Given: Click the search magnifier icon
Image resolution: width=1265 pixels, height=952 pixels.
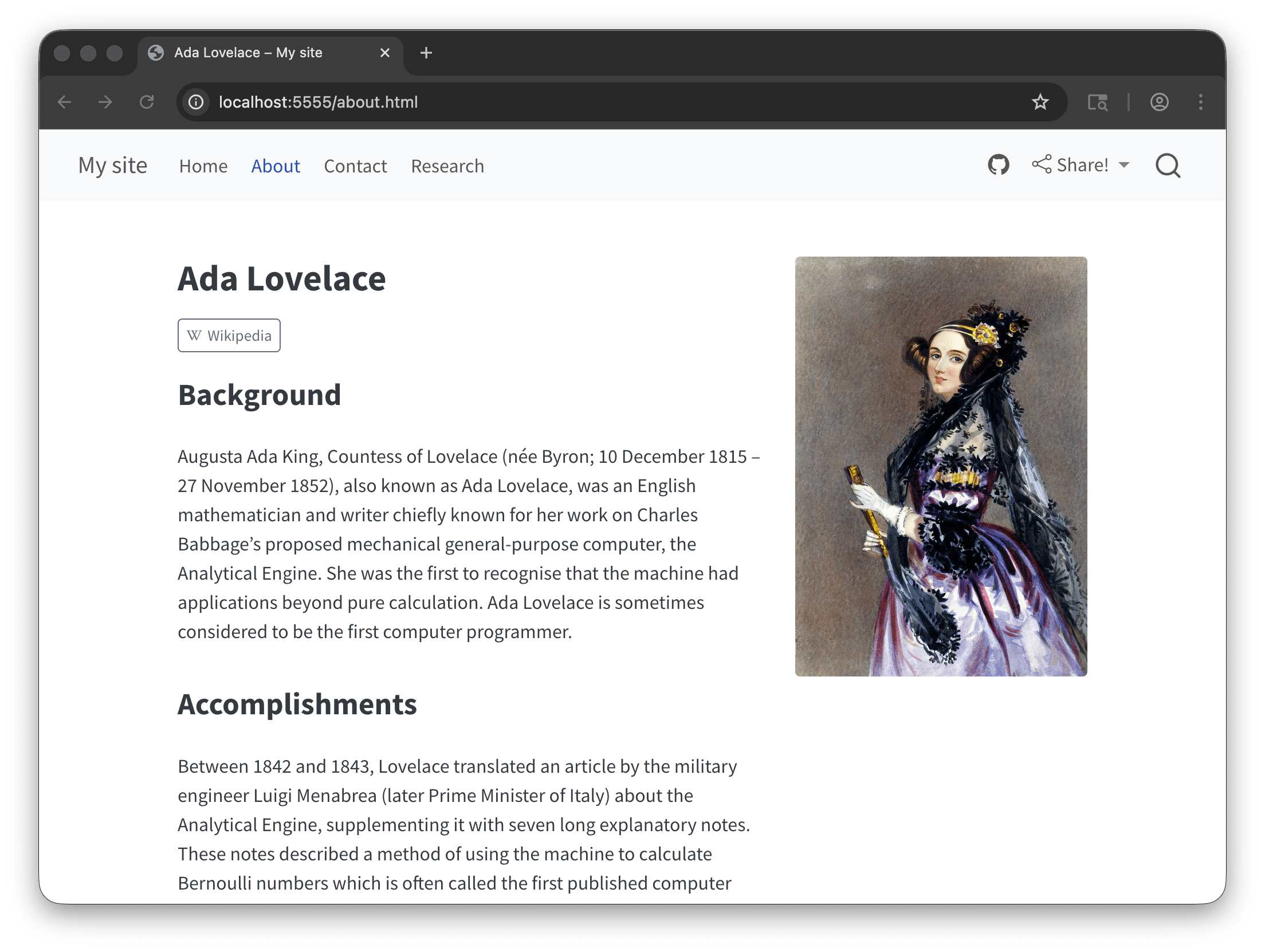Looking at the screenshot, I should [1168, 166].
